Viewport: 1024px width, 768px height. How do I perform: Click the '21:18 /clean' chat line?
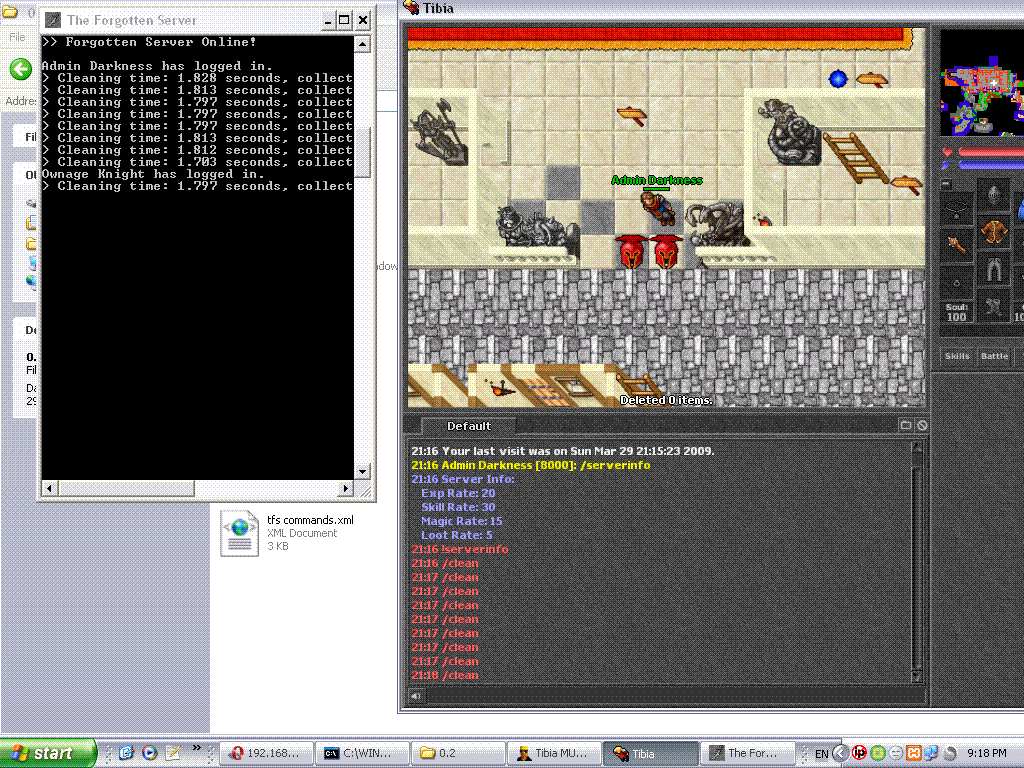(x=445, y=675)
